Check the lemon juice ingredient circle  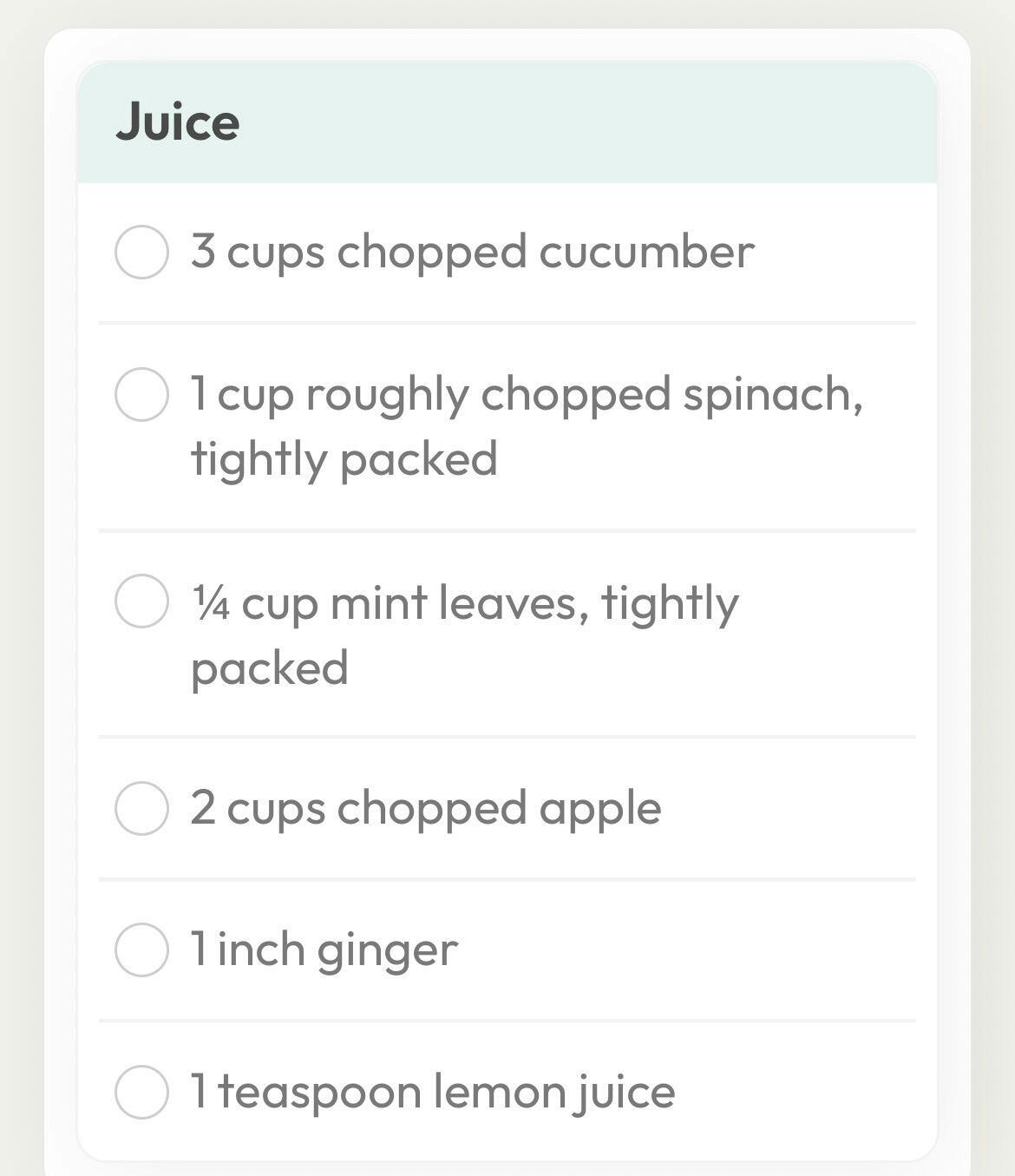(x=141, y=1092)
